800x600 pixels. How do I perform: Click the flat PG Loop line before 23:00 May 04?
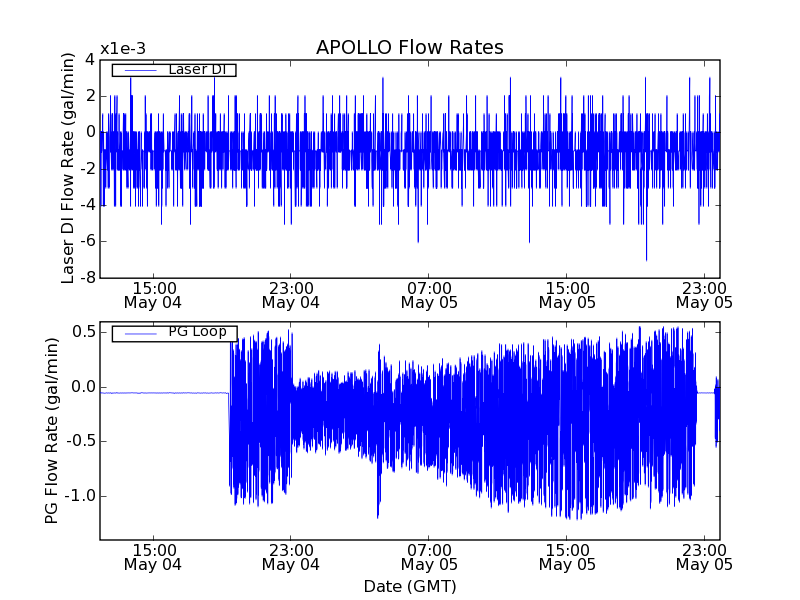coord(165,393)
